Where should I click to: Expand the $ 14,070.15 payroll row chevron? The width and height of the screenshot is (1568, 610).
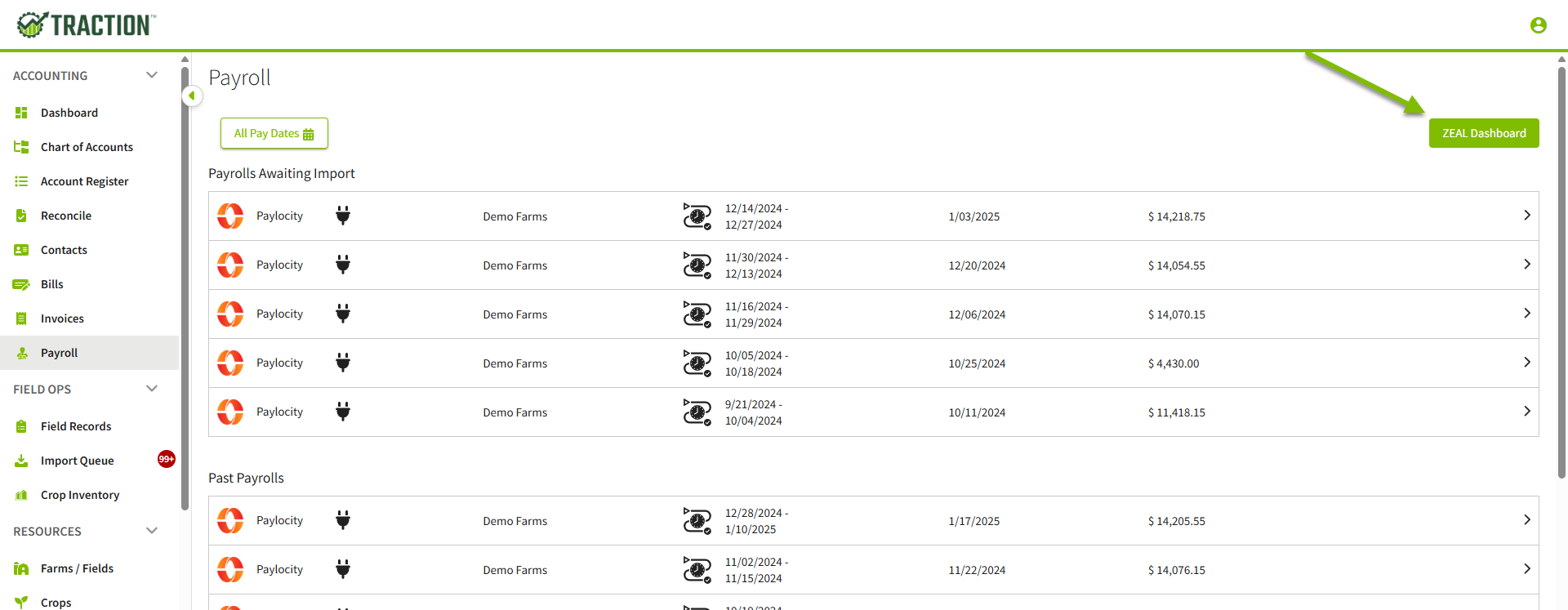click(x=1527, y=314)
